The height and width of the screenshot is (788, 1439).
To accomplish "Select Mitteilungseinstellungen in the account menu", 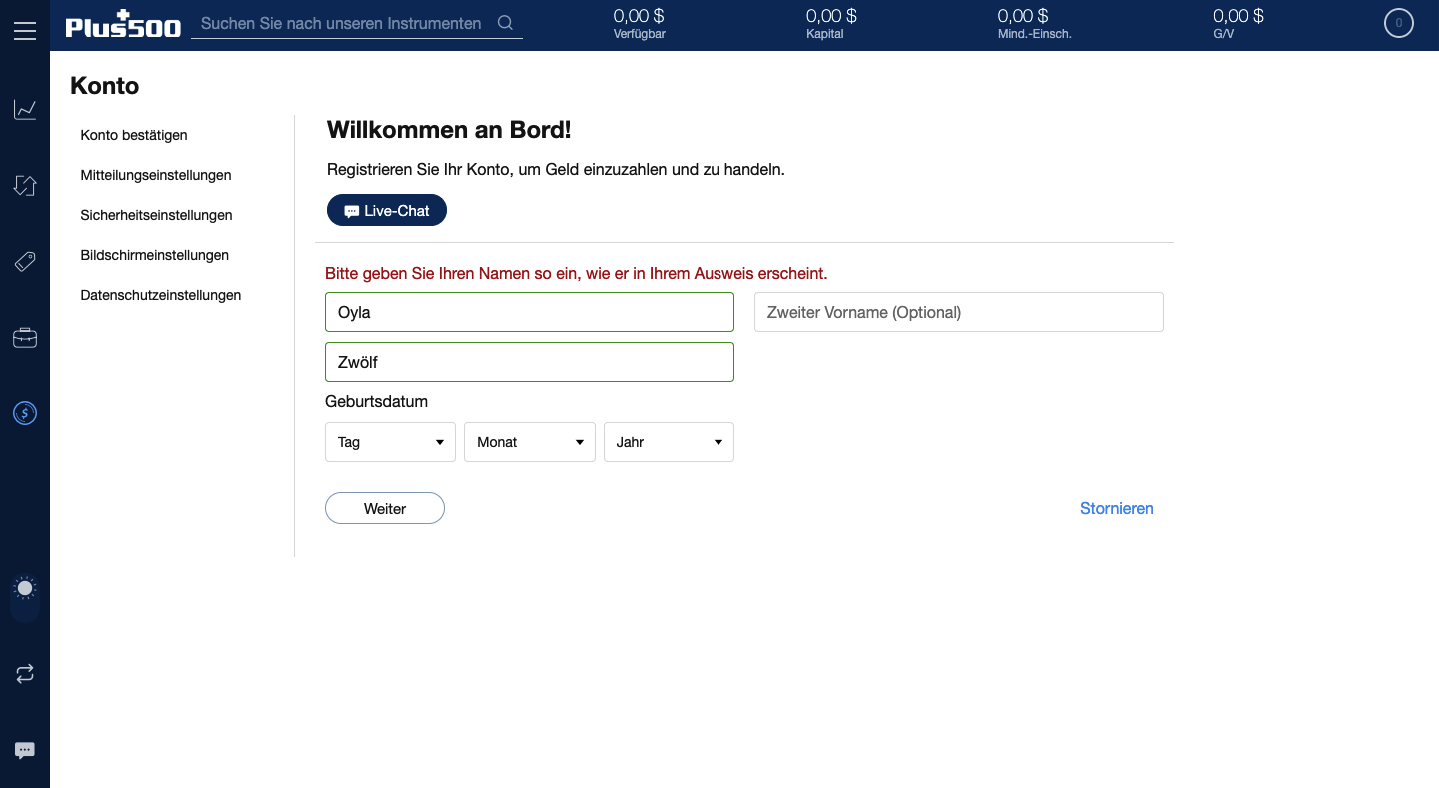I will [x=155, y=175].
